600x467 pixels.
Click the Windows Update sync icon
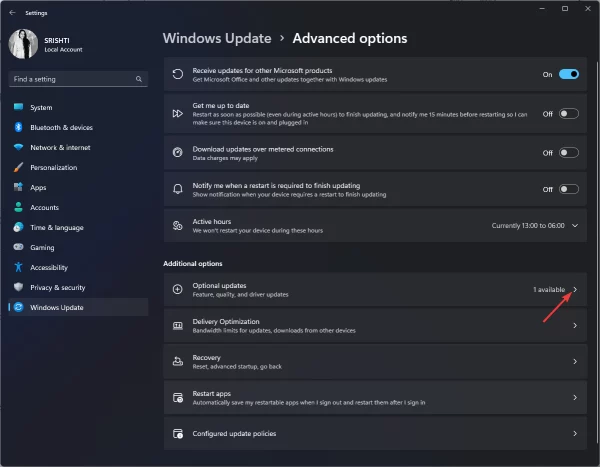pos(18,307)
